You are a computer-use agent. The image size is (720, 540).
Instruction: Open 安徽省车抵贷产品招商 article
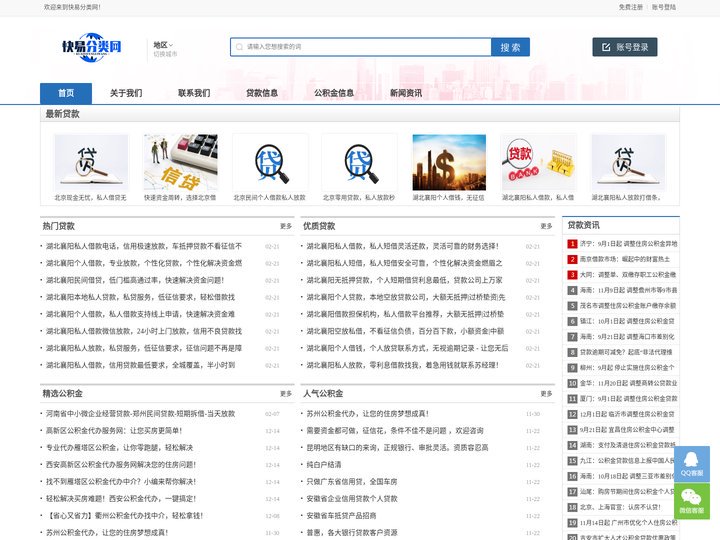coord(341,516)
